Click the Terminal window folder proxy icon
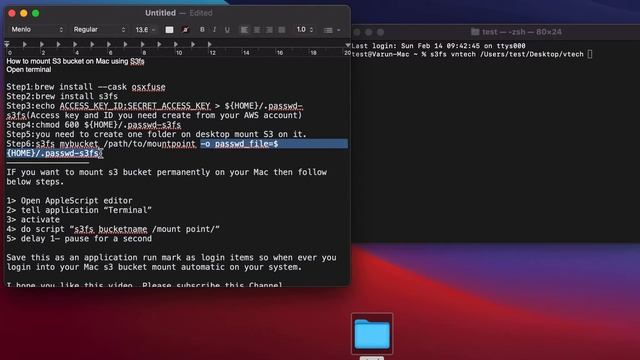Screen dimensions: 640x360 click(x=475, y=32)
